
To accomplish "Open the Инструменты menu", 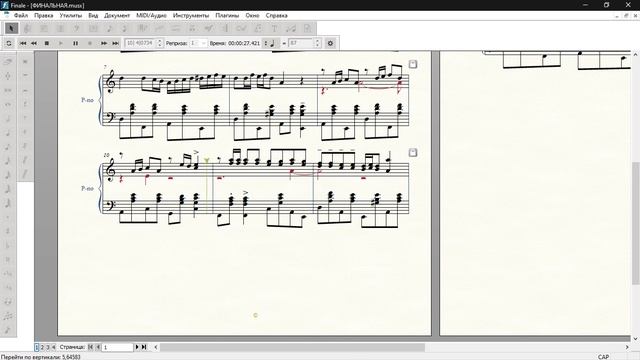I will coord(191,16).
